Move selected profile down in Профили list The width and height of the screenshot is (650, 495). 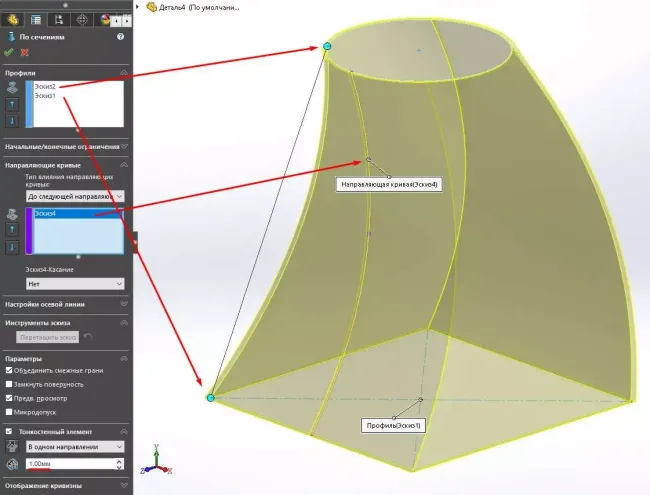tap(12, 121)
